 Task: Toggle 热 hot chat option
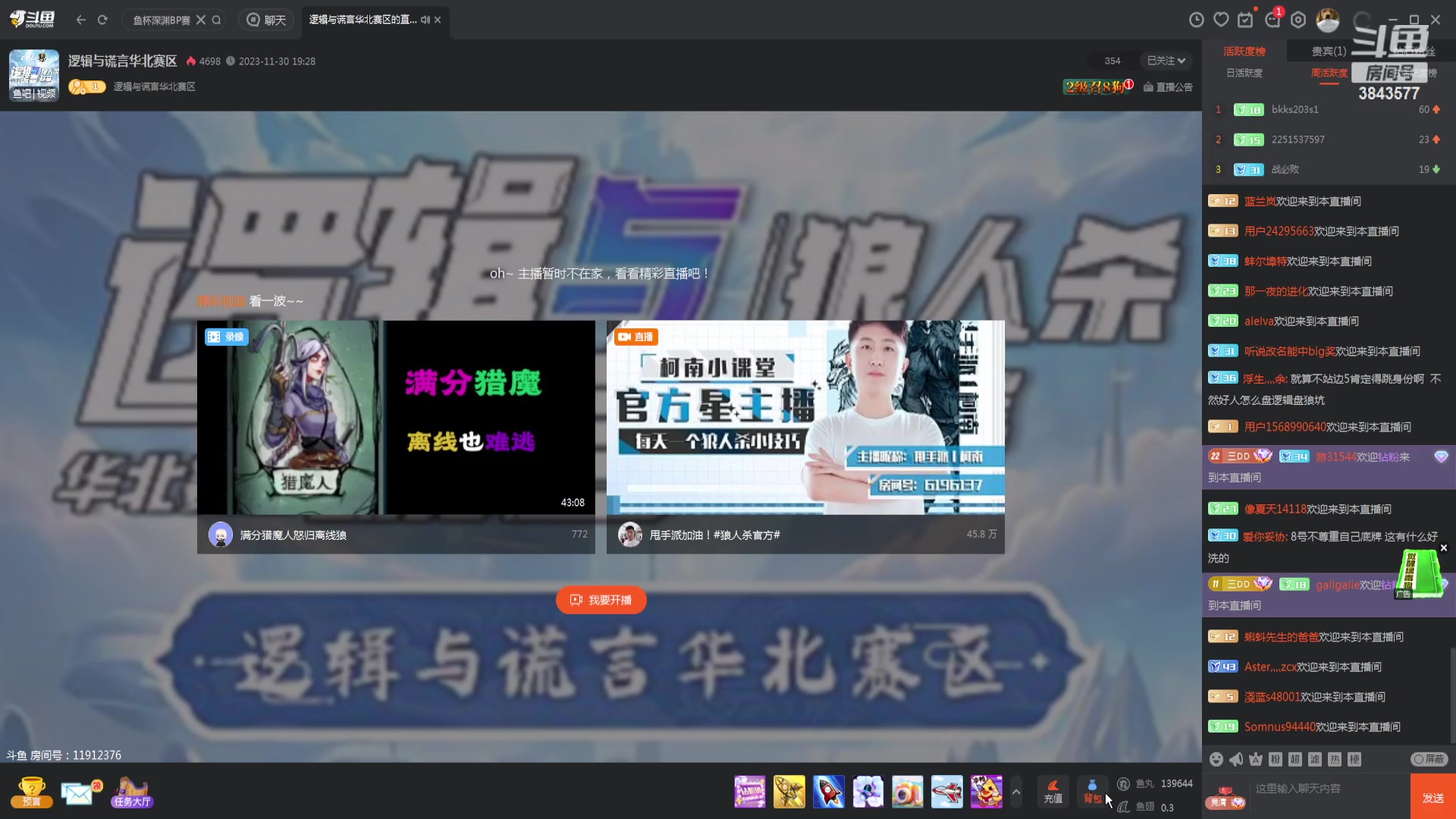(1335, 759)
